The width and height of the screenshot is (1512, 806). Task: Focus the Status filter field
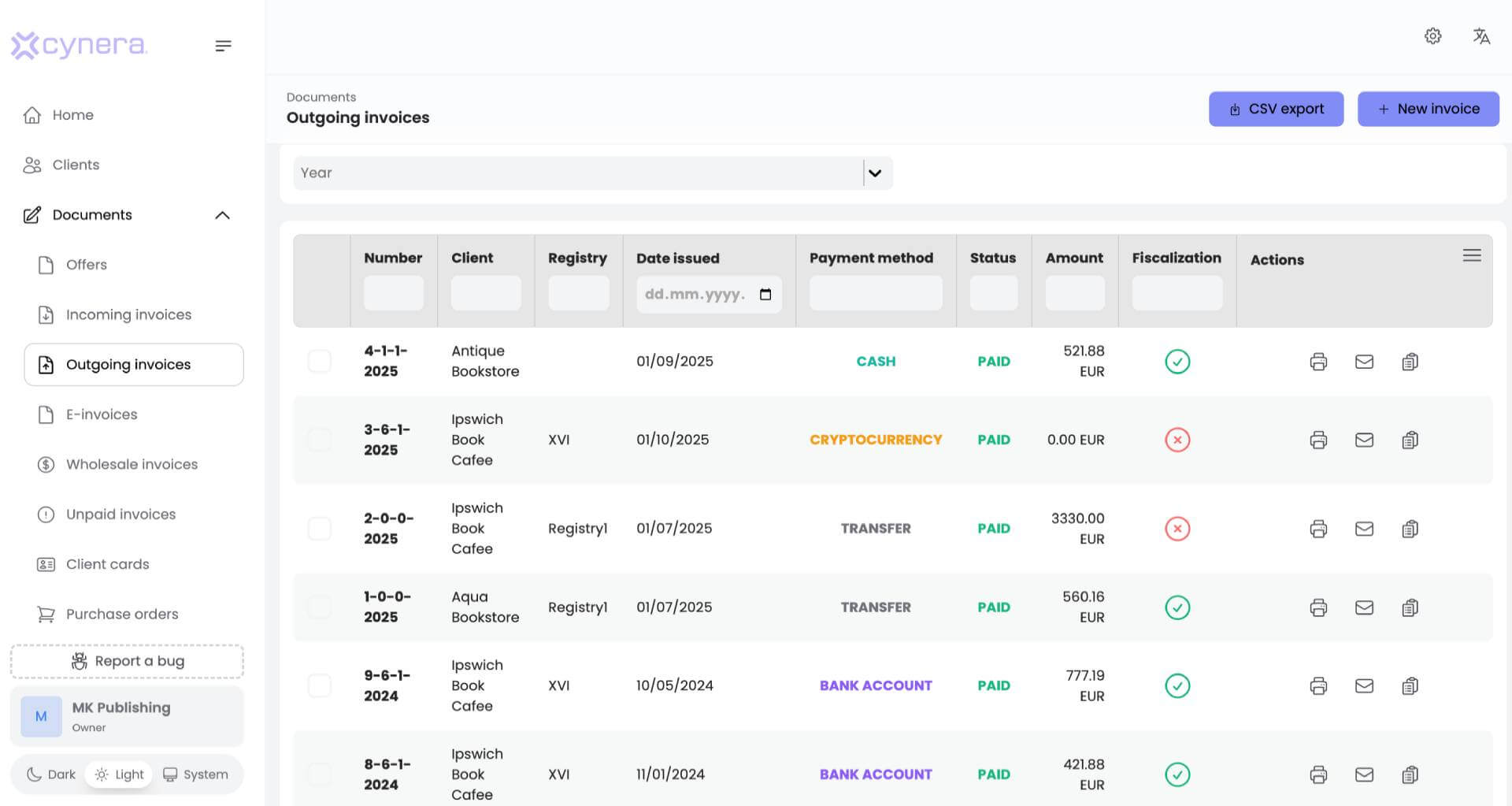(993, 293)
